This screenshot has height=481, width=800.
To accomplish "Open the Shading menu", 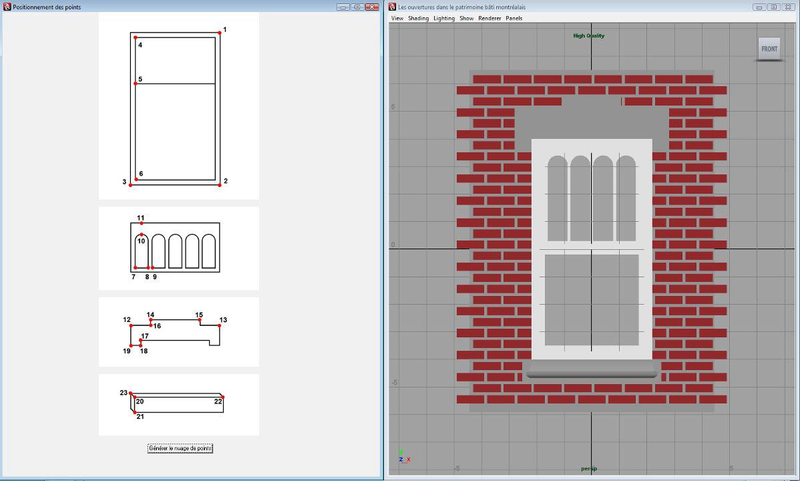I will (x=418, y=18).
